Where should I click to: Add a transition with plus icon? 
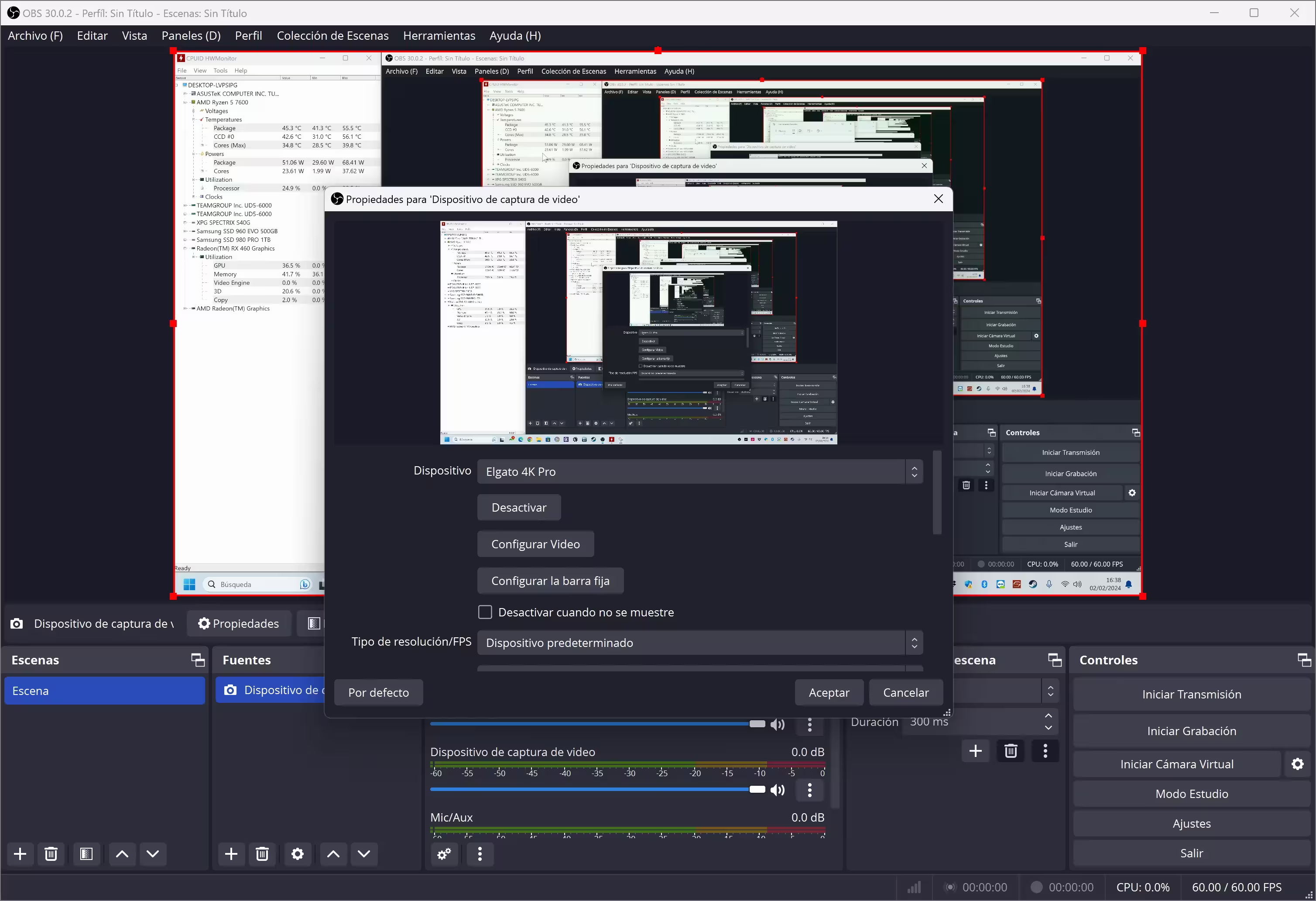coord(976,751)
